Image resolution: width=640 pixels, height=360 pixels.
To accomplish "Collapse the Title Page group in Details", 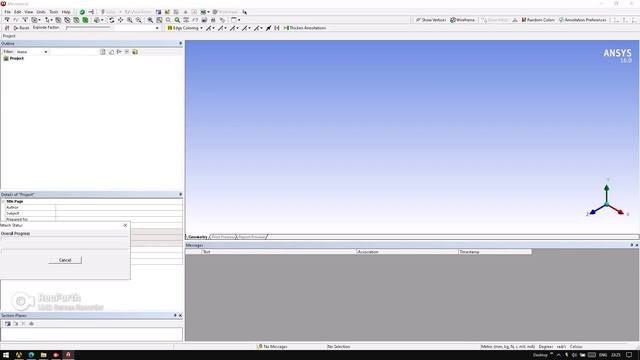I will click(x=3, y=201).
